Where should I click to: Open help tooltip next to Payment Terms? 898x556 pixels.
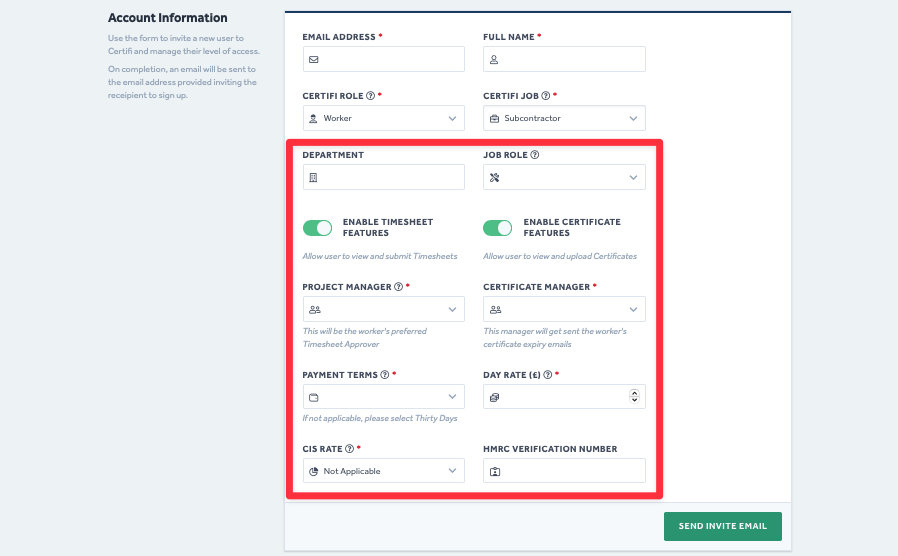tap(385, 374)
